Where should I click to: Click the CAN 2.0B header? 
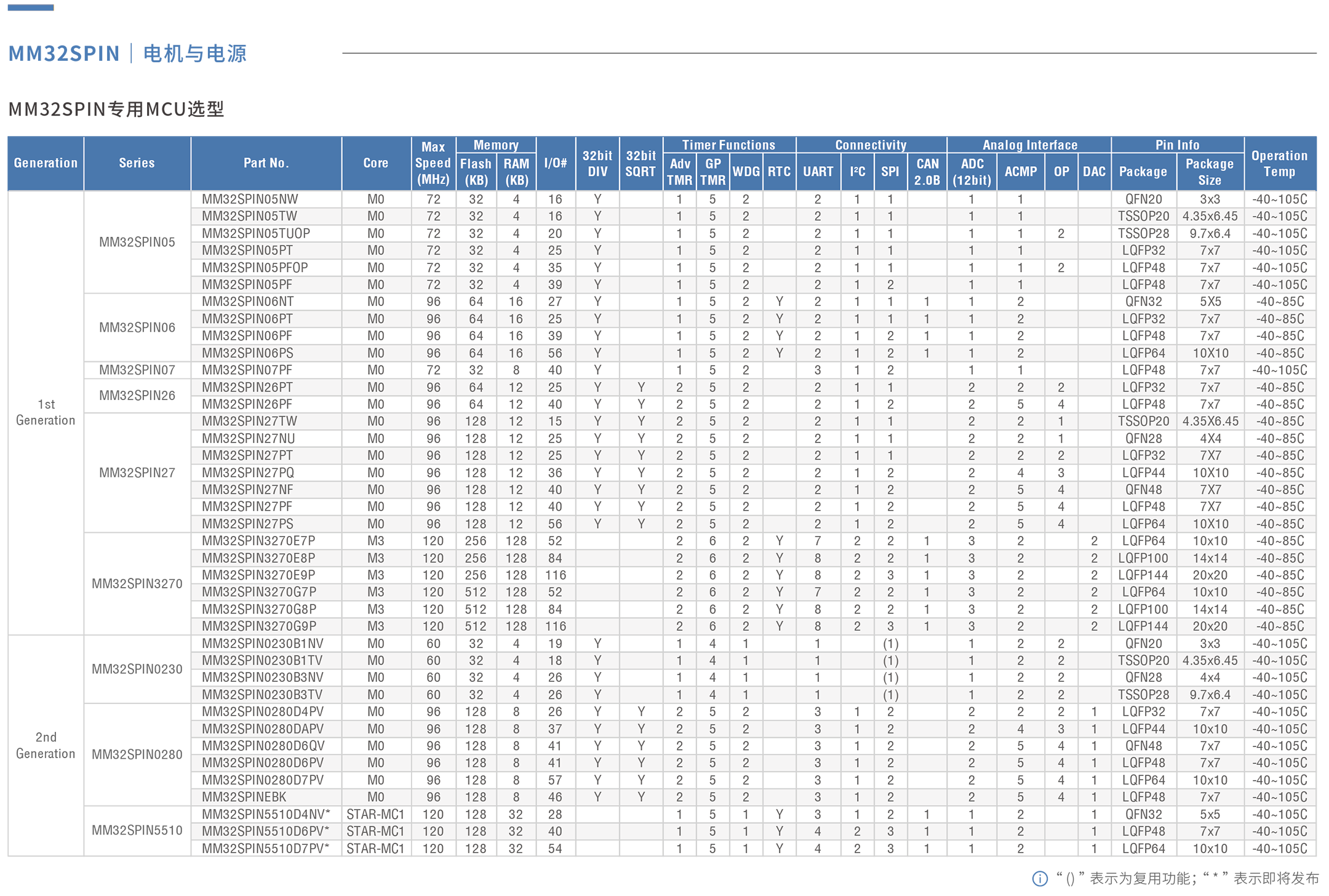pyautogui.click(x=927, y=172)
